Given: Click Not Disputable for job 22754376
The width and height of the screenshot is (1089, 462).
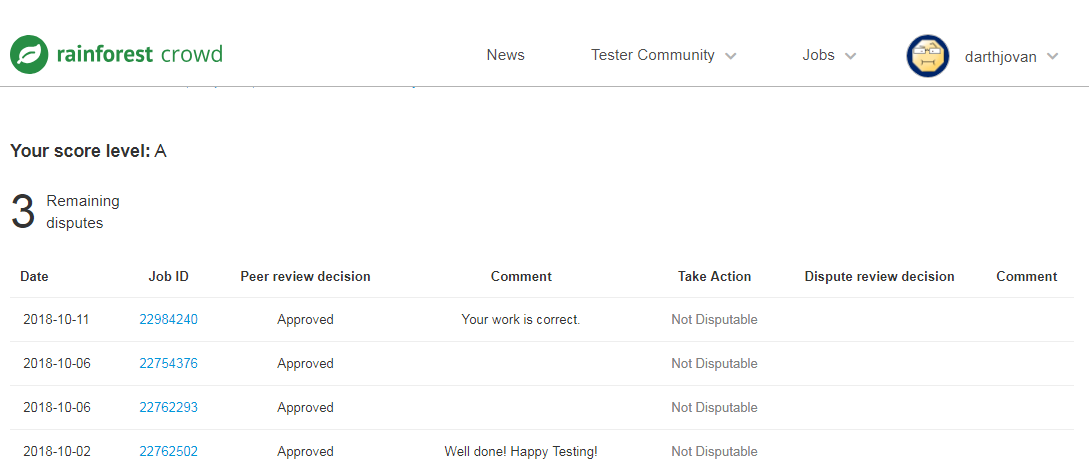Looking at the screenshot, I should (x=715, y=363).
